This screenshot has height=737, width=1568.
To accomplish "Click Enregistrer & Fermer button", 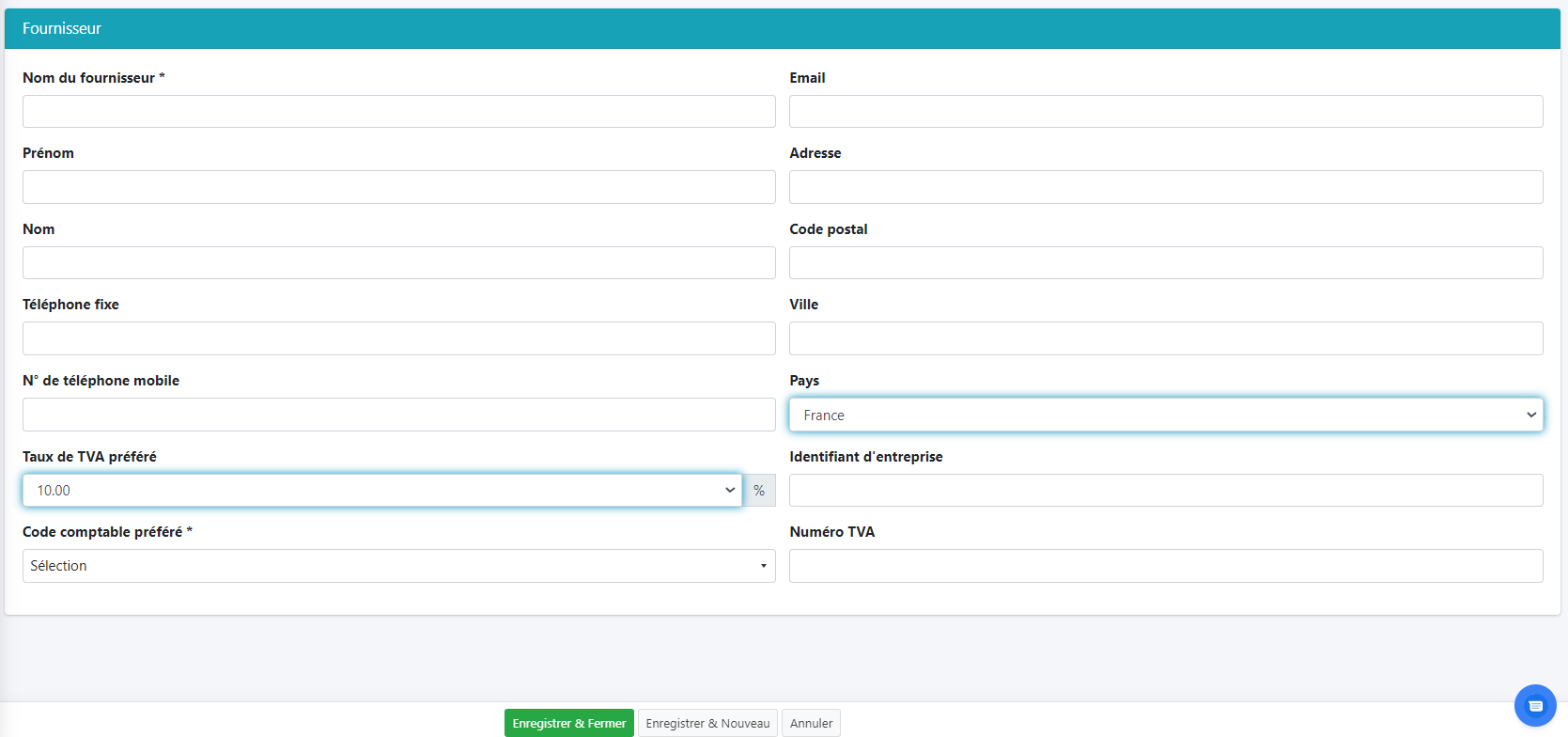I will [x=568, y=723].
